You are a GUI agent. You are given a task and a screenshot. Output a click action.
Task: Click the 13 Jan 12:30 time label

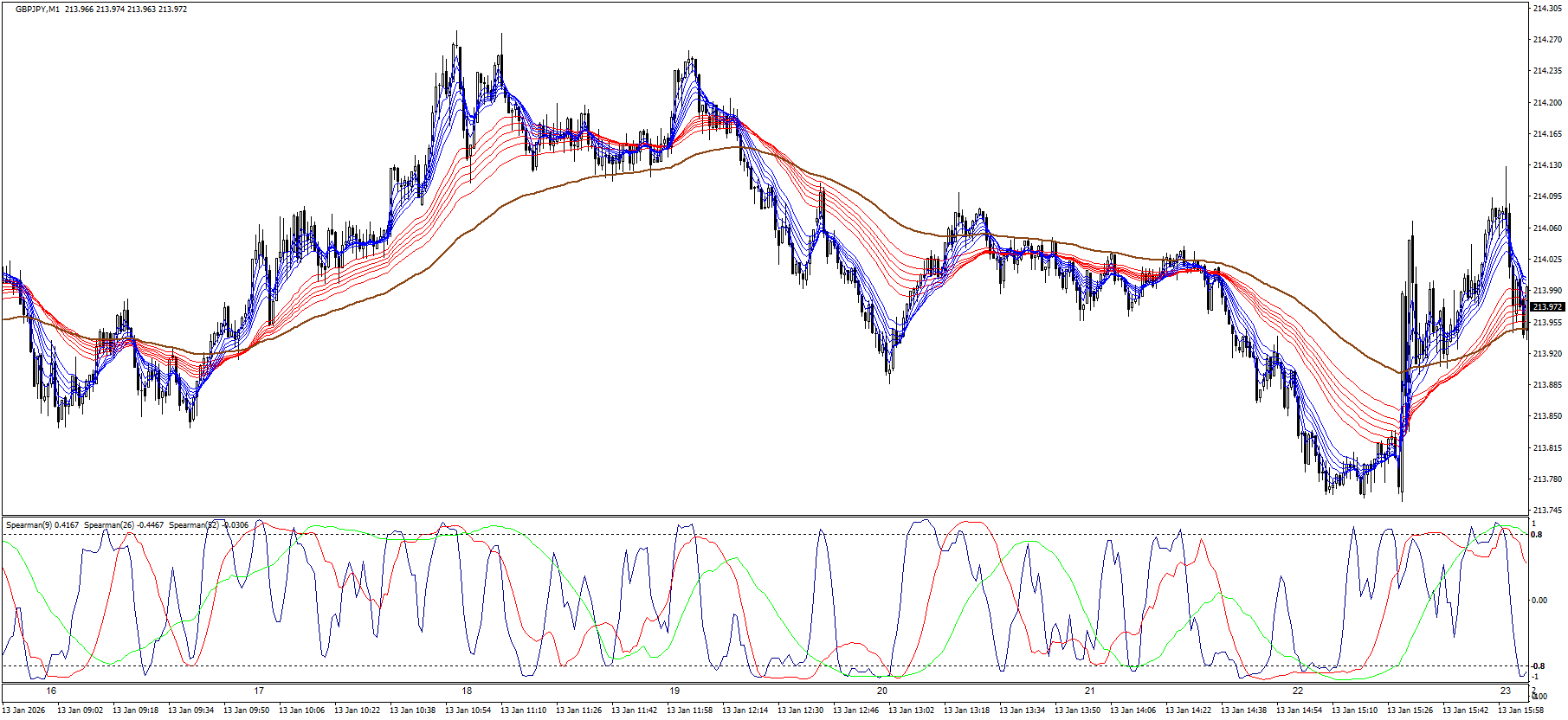click(800, 710)
